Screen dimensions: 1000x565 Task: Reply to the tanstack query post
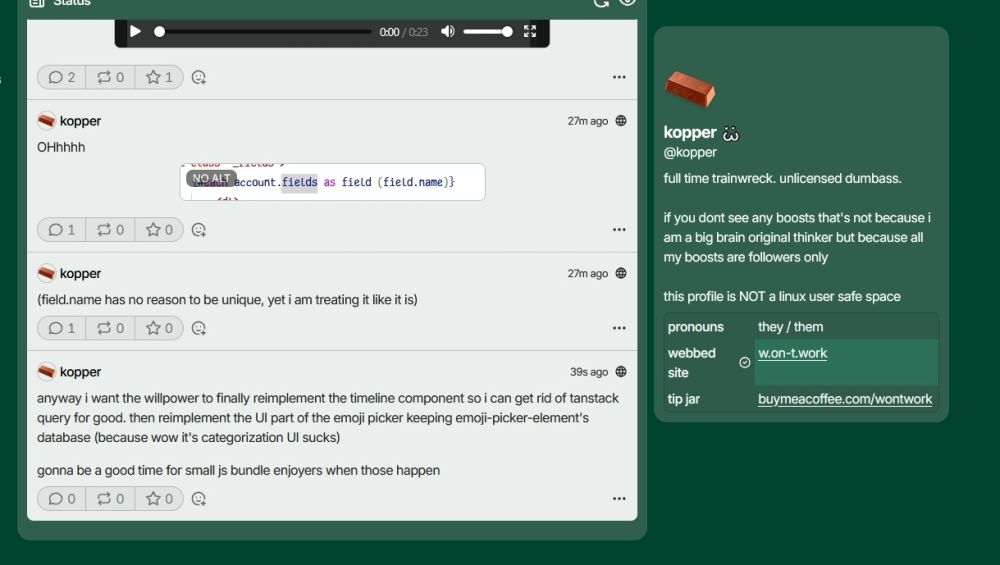[62, 499]
